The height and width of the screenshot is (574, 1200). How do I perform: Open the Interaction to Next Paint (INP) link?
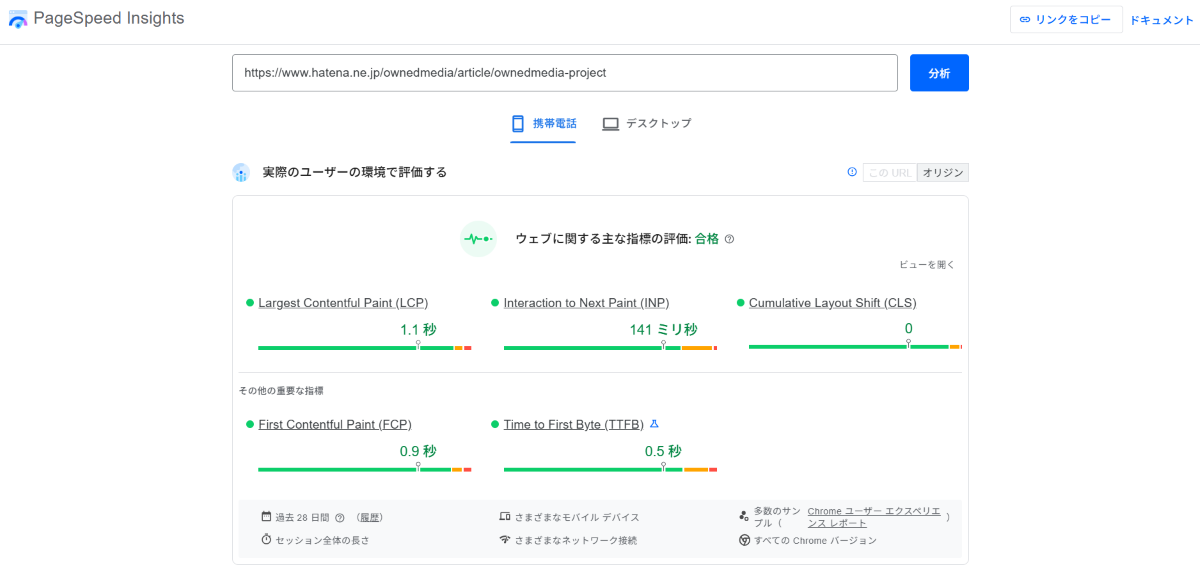point(587,303)
